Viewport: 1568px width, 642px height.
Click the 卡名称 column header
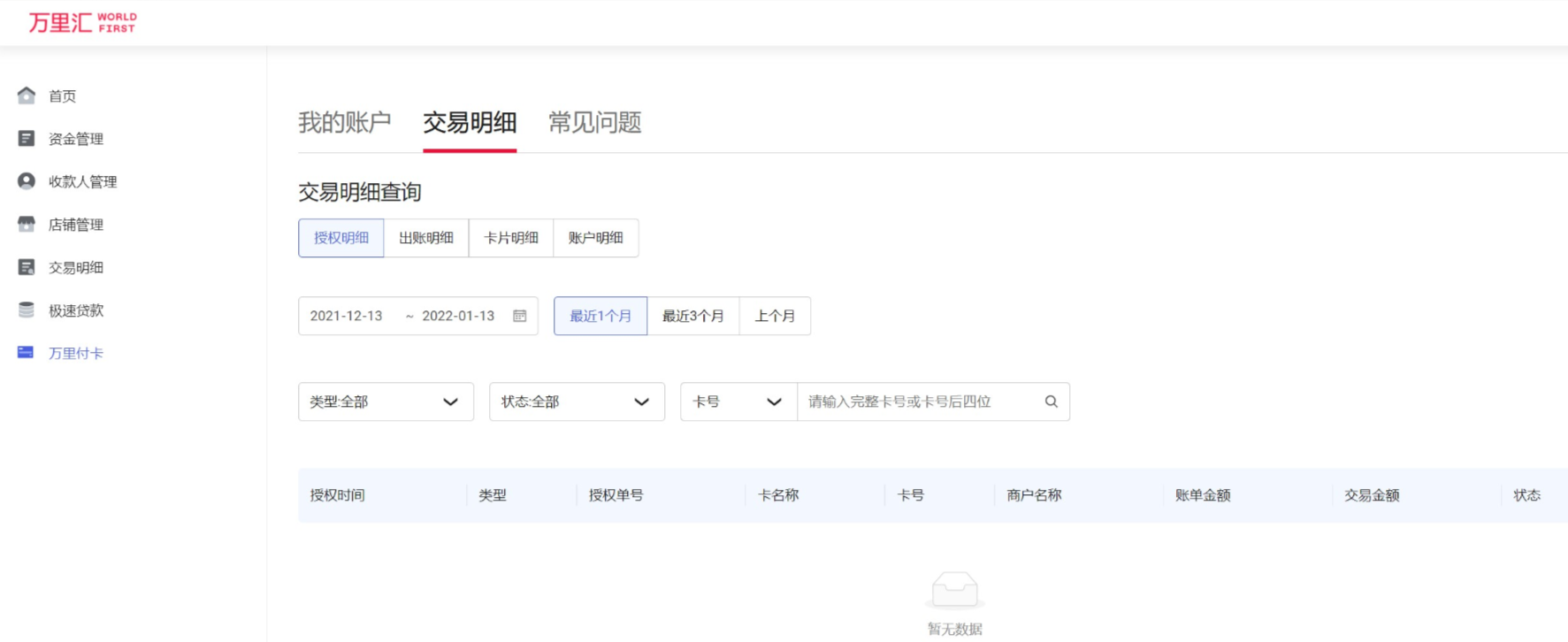[778, 495]
